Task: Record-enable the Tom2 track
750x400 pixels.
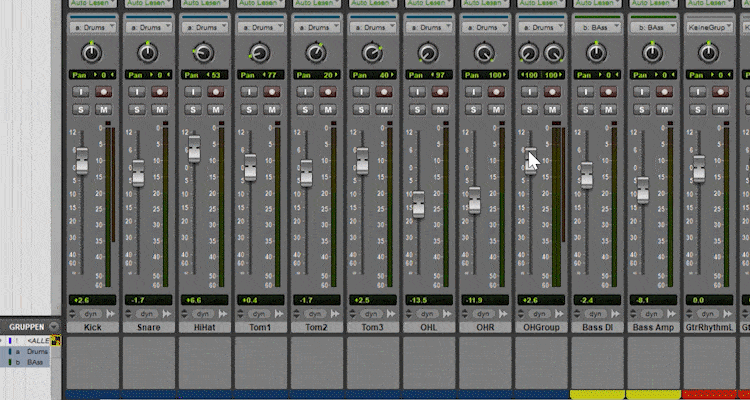Action: pyautogui.click(x=328, y=92)
